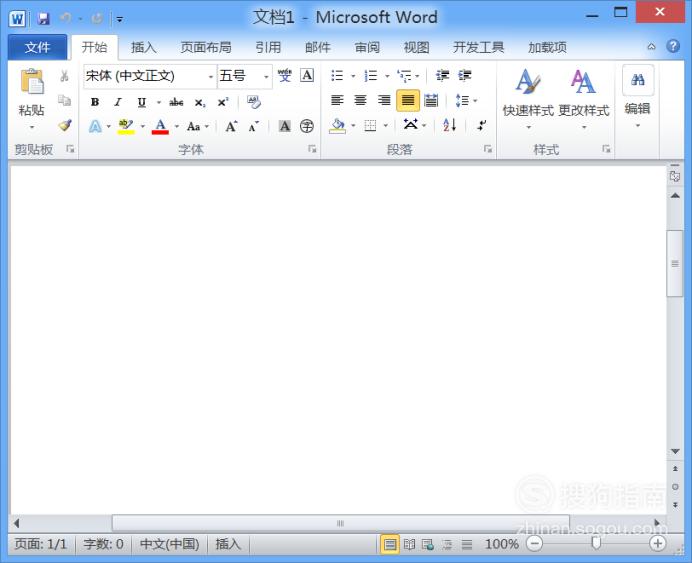Switch to print layout view
692x563 pixels.
pyautogui.click(x=390, y=544)
